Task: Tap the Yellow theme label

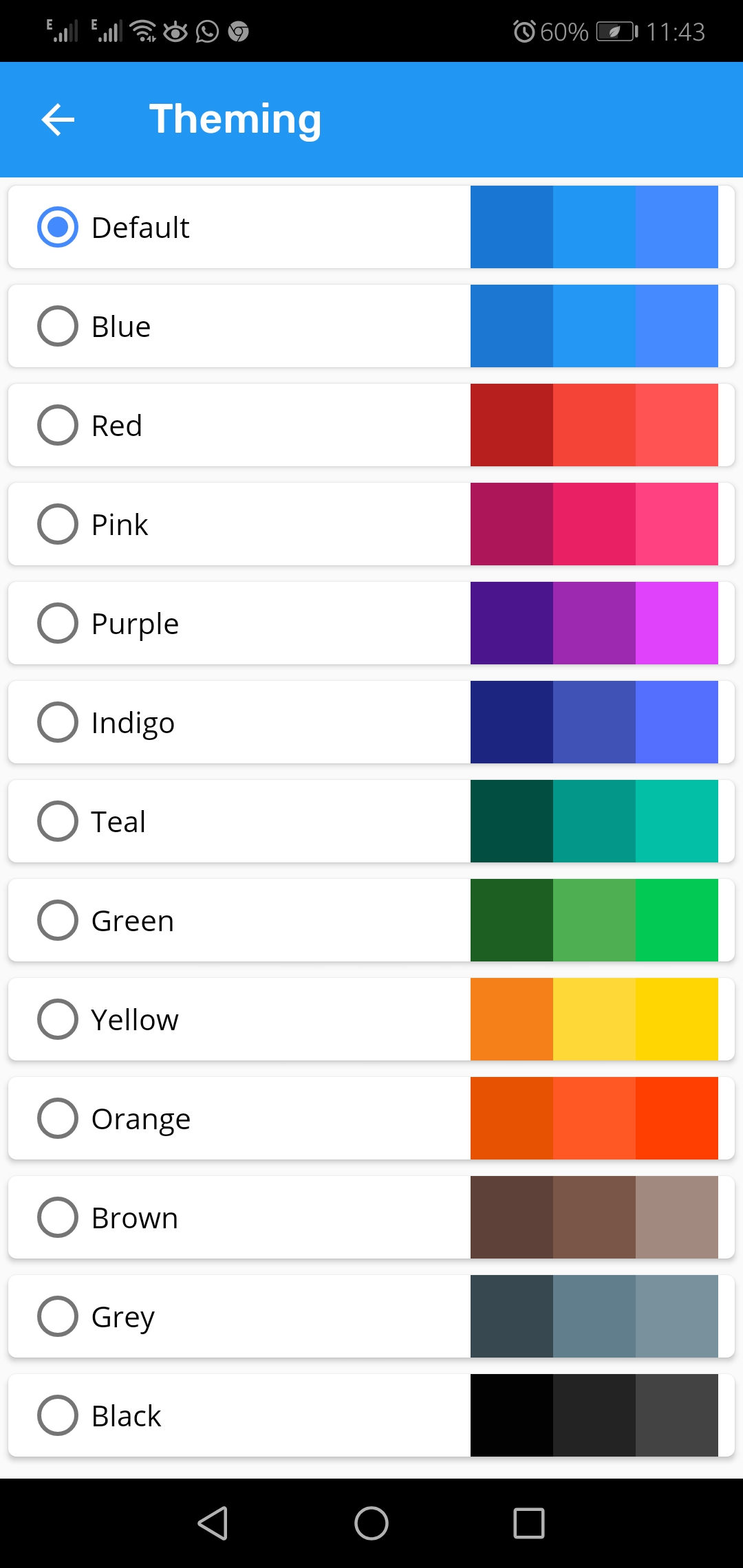Action: [135, 1020]
